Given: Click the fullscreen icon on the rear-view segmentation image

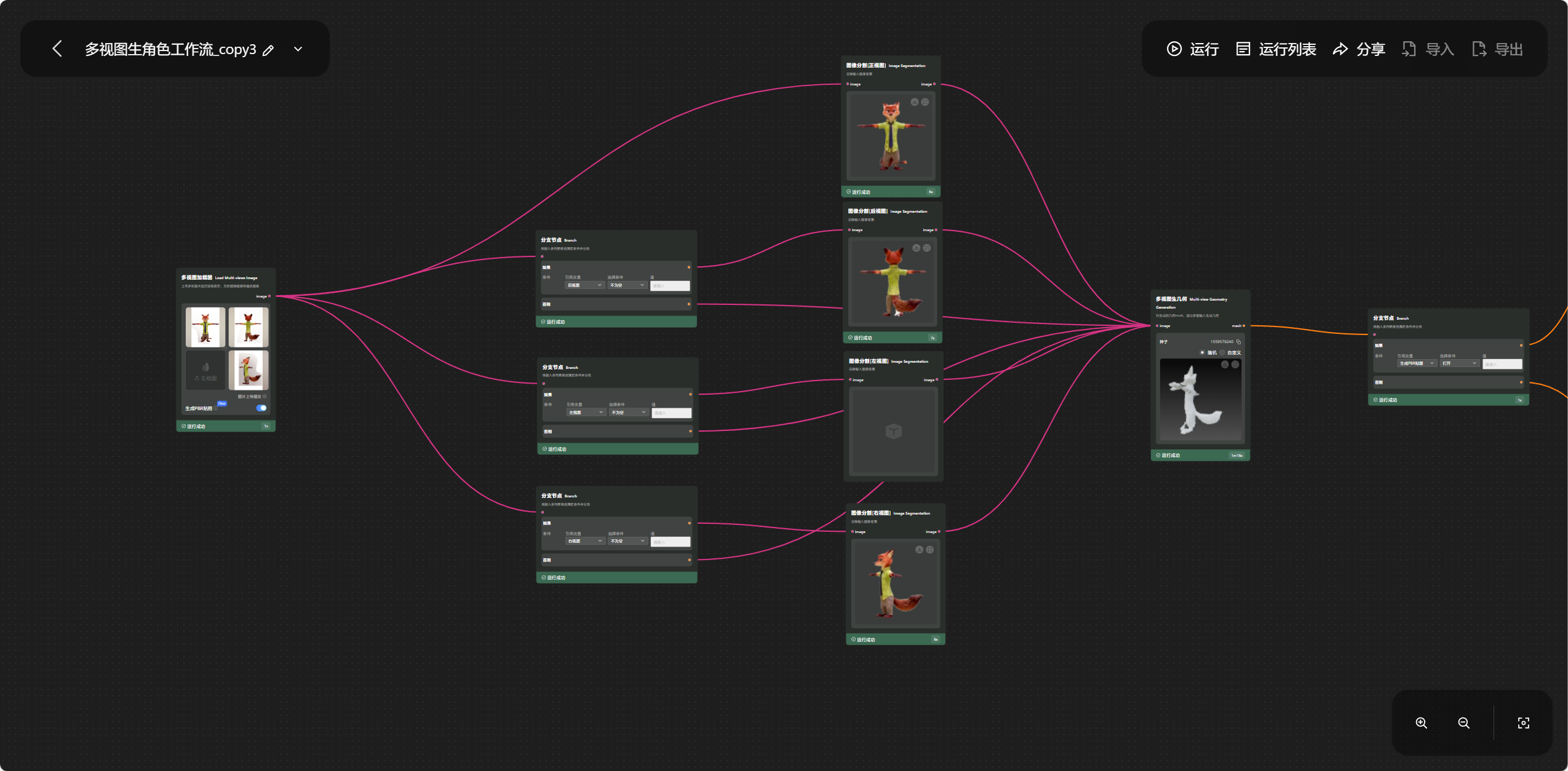Looking at the screenshot, I should [926, 248].
